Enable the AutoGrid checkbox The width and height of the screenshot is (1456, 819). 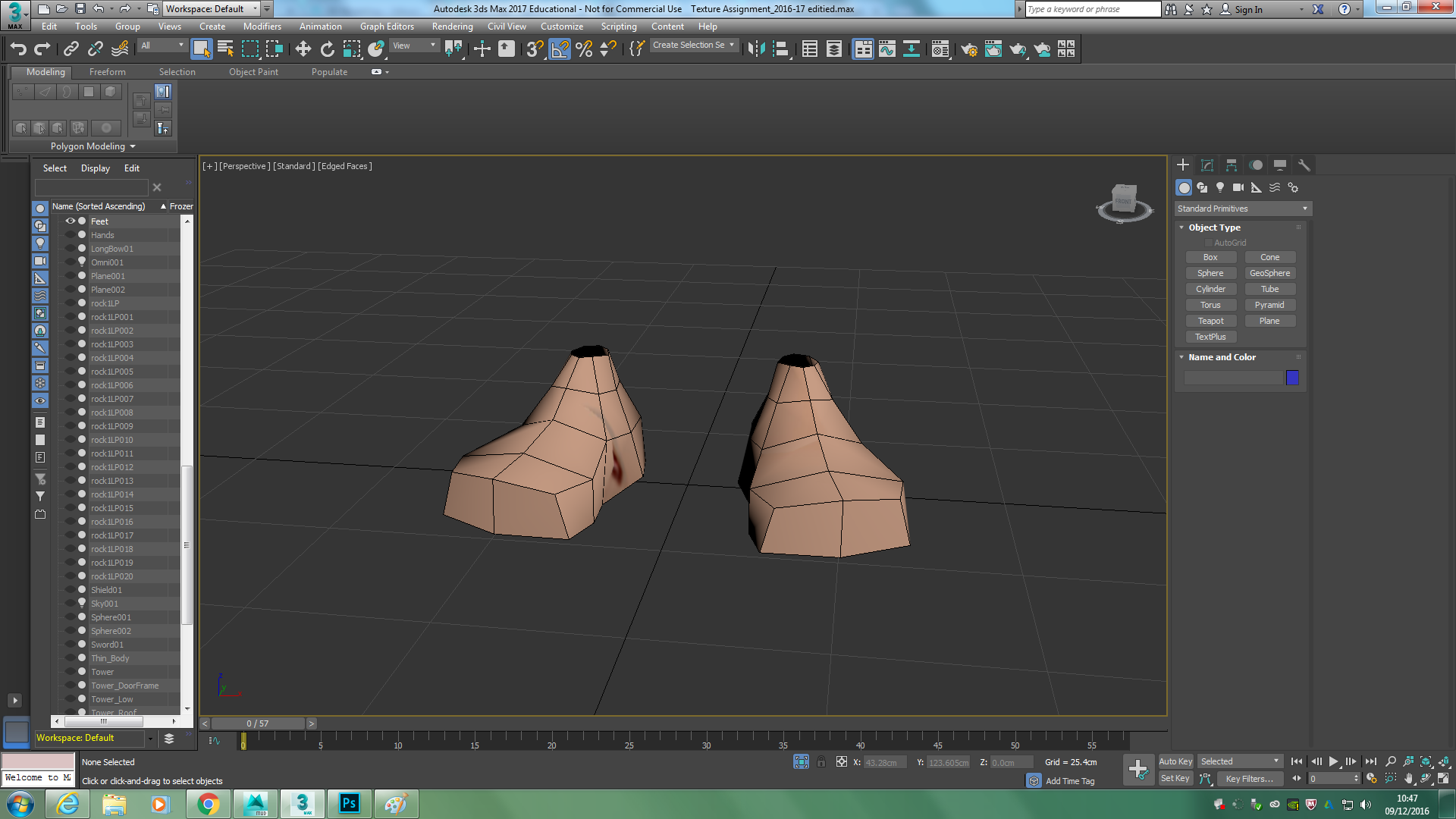[1209, 243]
